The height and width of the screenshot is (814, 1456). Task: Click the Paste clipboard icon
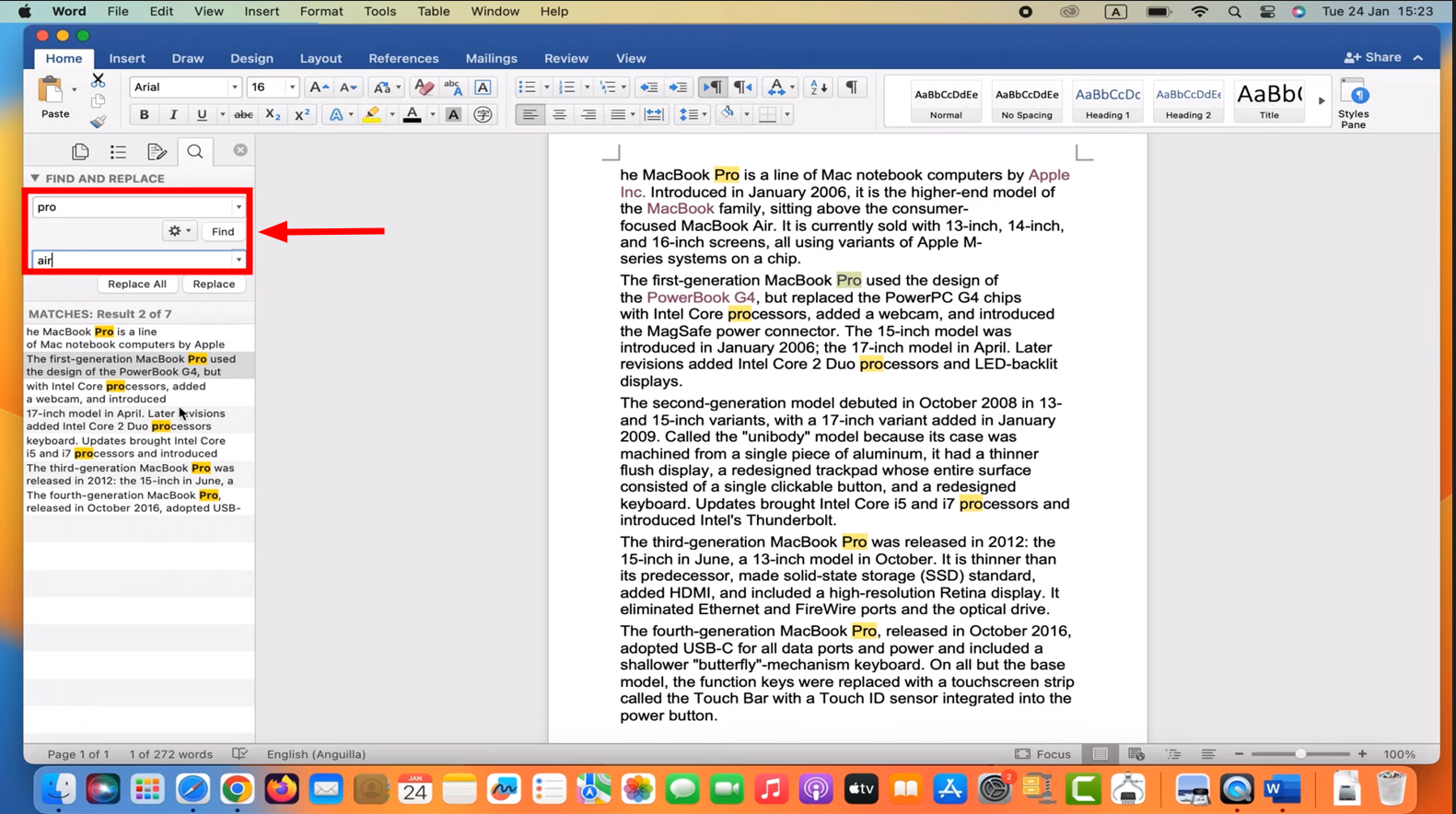[x=51, y=90]
